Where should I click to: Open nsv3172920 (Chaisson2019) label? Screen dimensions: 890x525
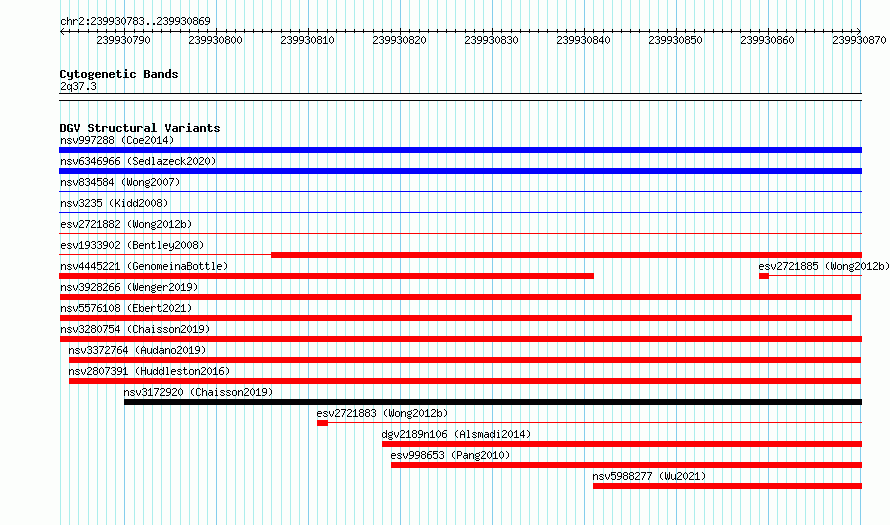tap(198, 392)
